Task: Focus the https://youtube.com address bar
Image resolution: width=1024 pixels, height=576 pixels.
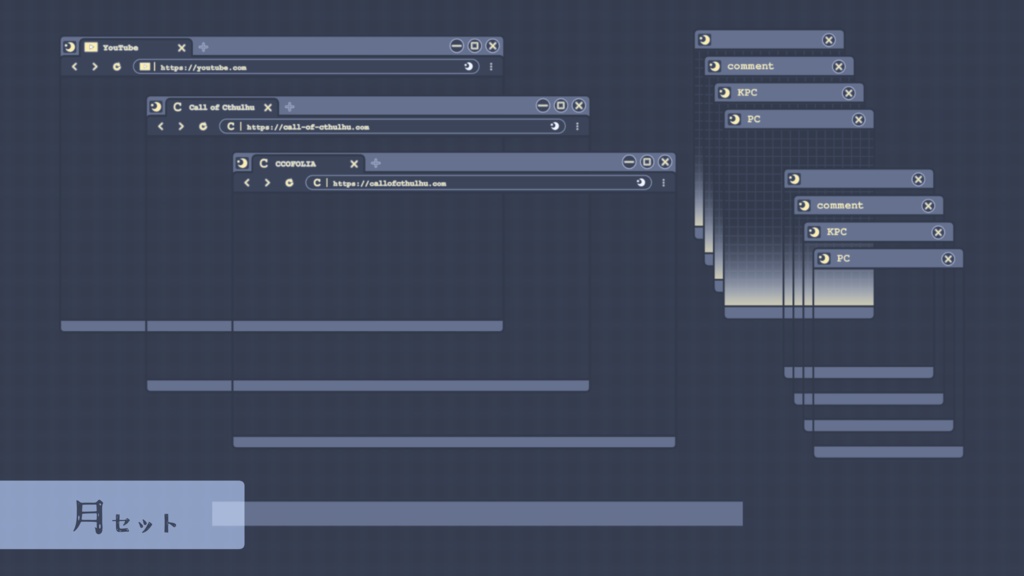Action: [x=306, y=67]
